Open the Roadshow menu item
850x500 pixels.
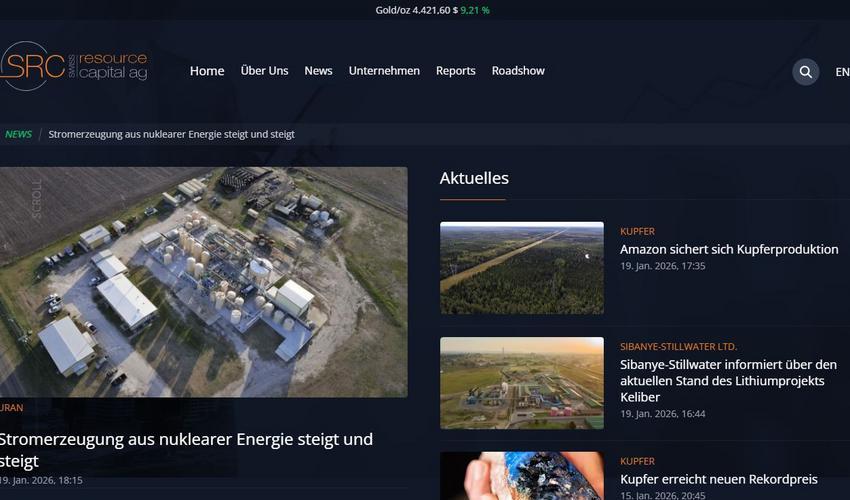tap(518, 71)
